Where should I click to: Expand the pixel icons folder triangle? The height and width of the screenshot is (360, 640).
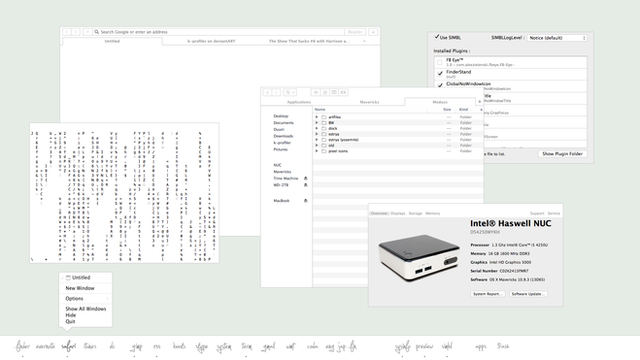tap(317, 151)
